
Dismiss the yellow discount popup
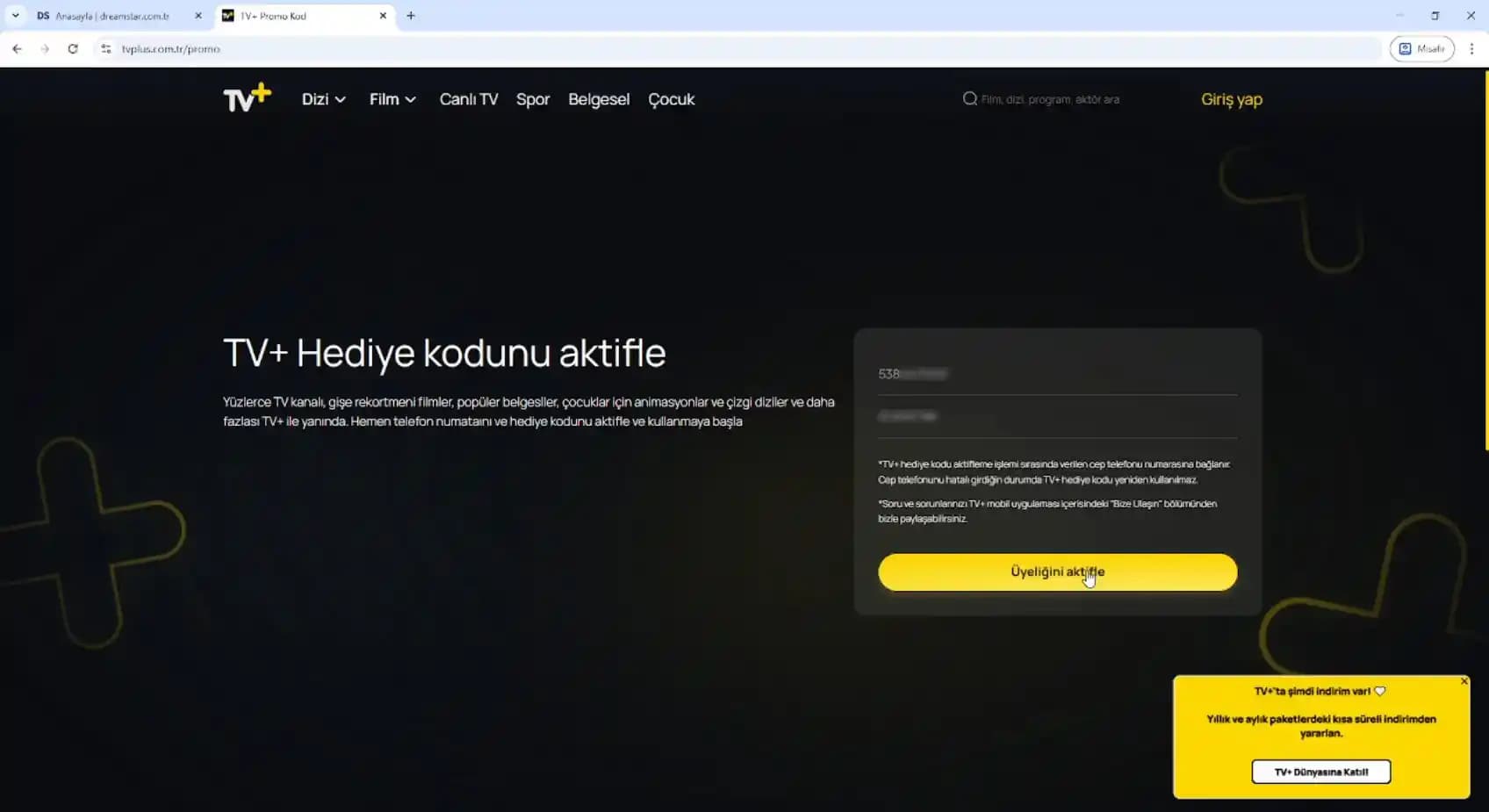(x=1464, y=680)
